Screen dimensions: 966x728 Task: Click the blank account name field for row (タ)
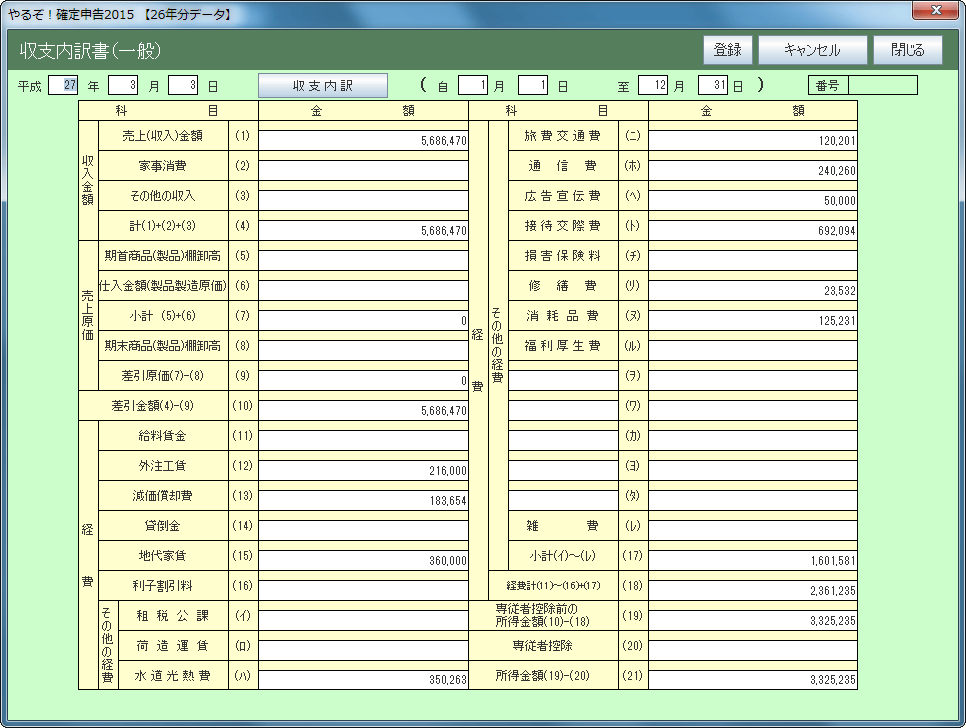click(x=563, y=500)
